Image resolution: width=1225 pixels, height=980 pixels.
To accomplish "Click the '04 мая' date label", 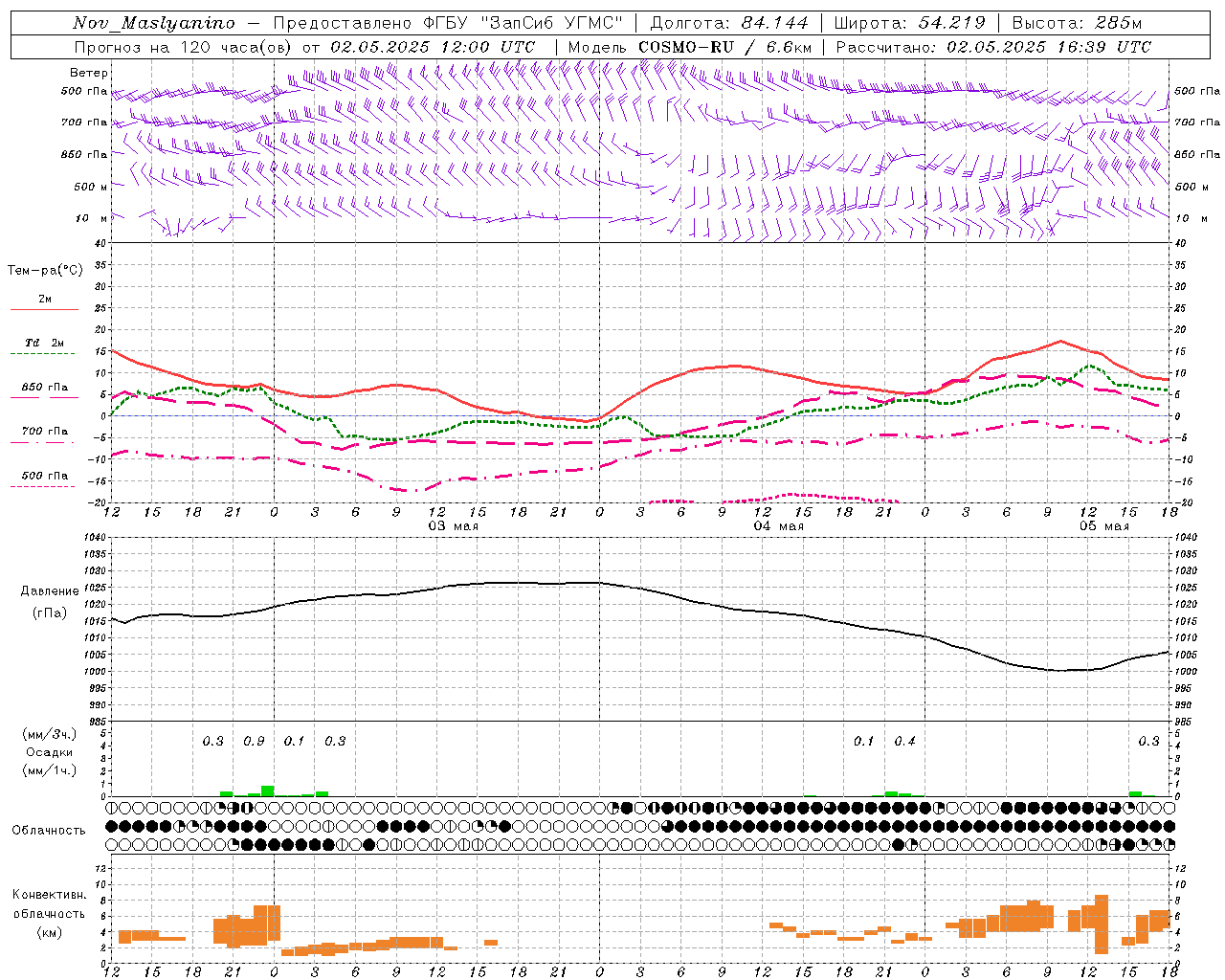I will [x=778, y=526].
